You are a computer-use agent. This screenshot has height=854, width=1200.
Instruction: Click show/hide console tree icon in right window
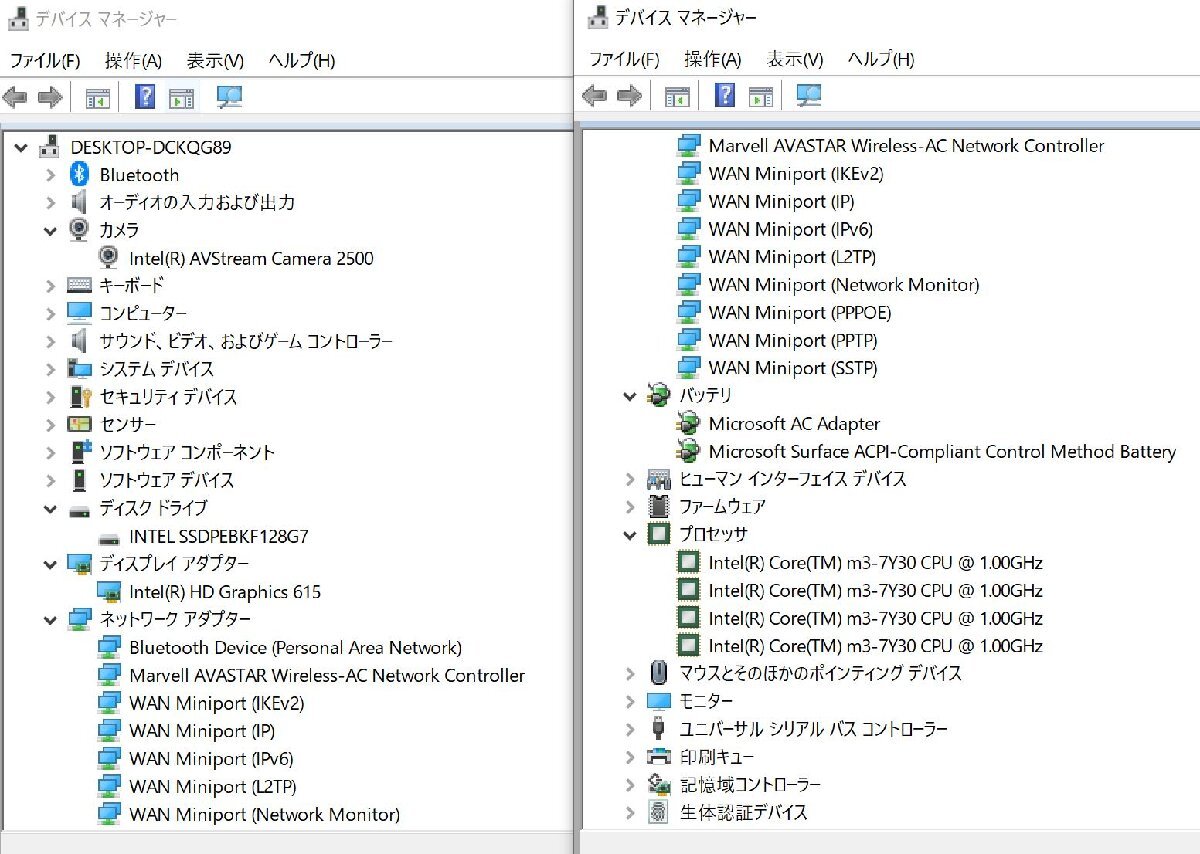[x=677, y=97]
